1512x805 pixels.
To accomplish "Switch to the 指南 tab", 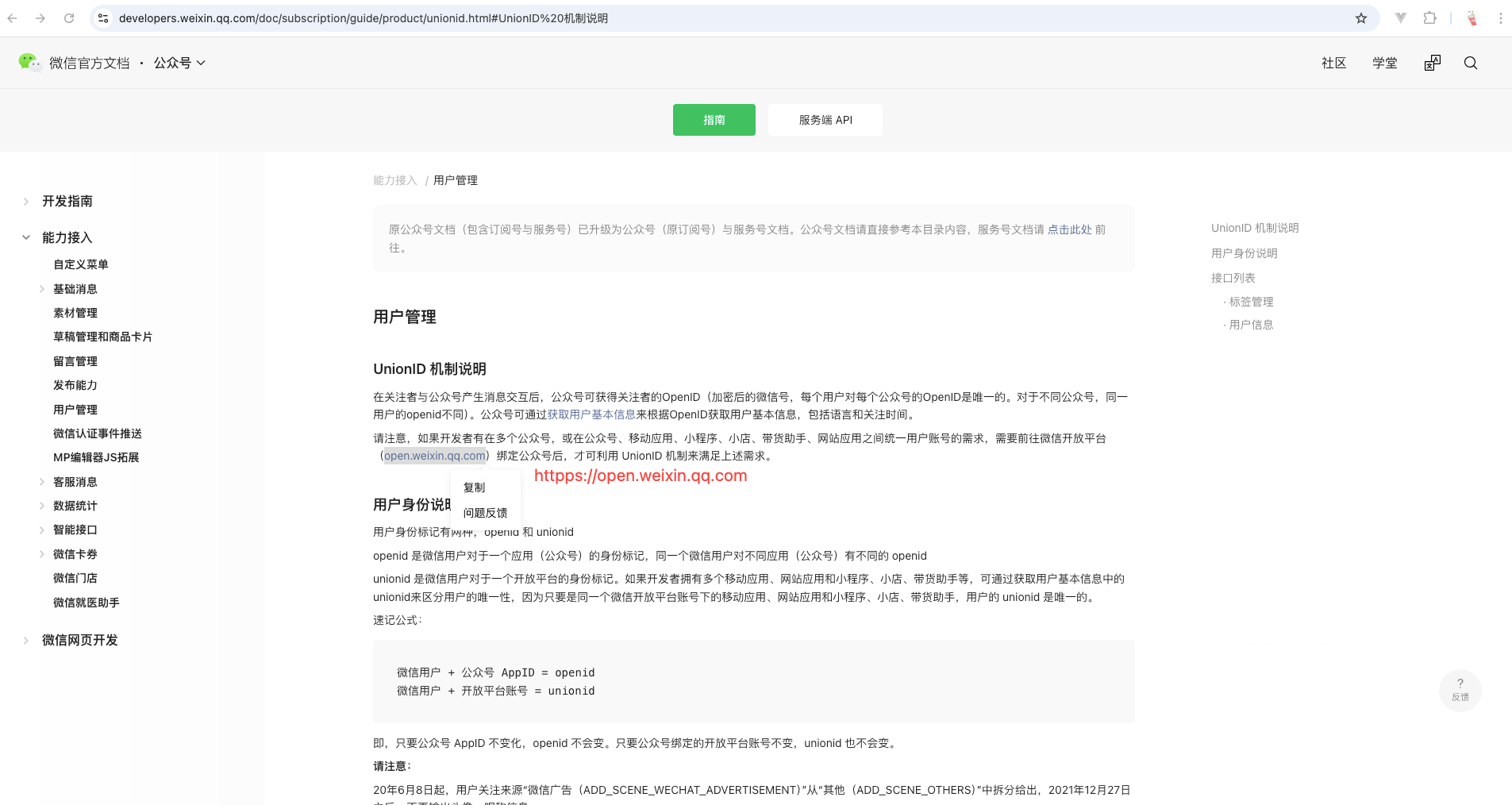I will pyautogui.click(x=714, y=120).
